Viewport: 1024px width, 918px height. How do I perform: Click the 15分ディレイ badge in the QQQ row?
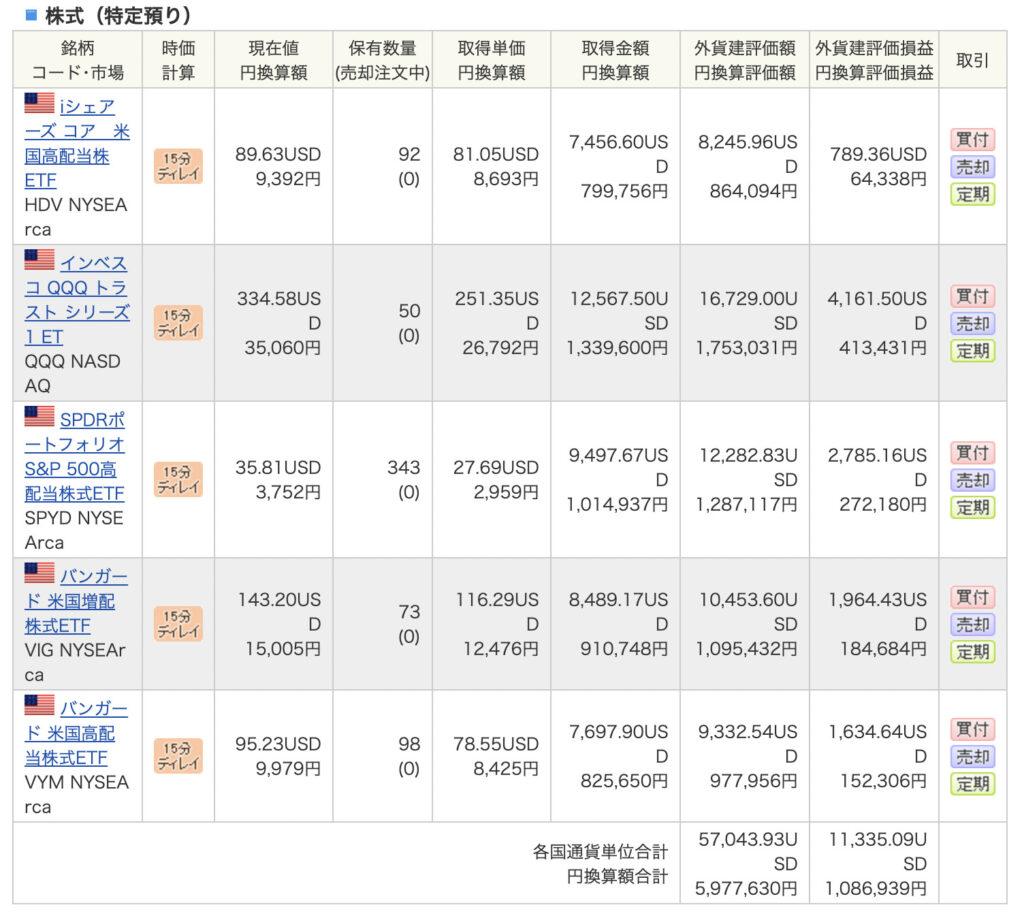178,323
